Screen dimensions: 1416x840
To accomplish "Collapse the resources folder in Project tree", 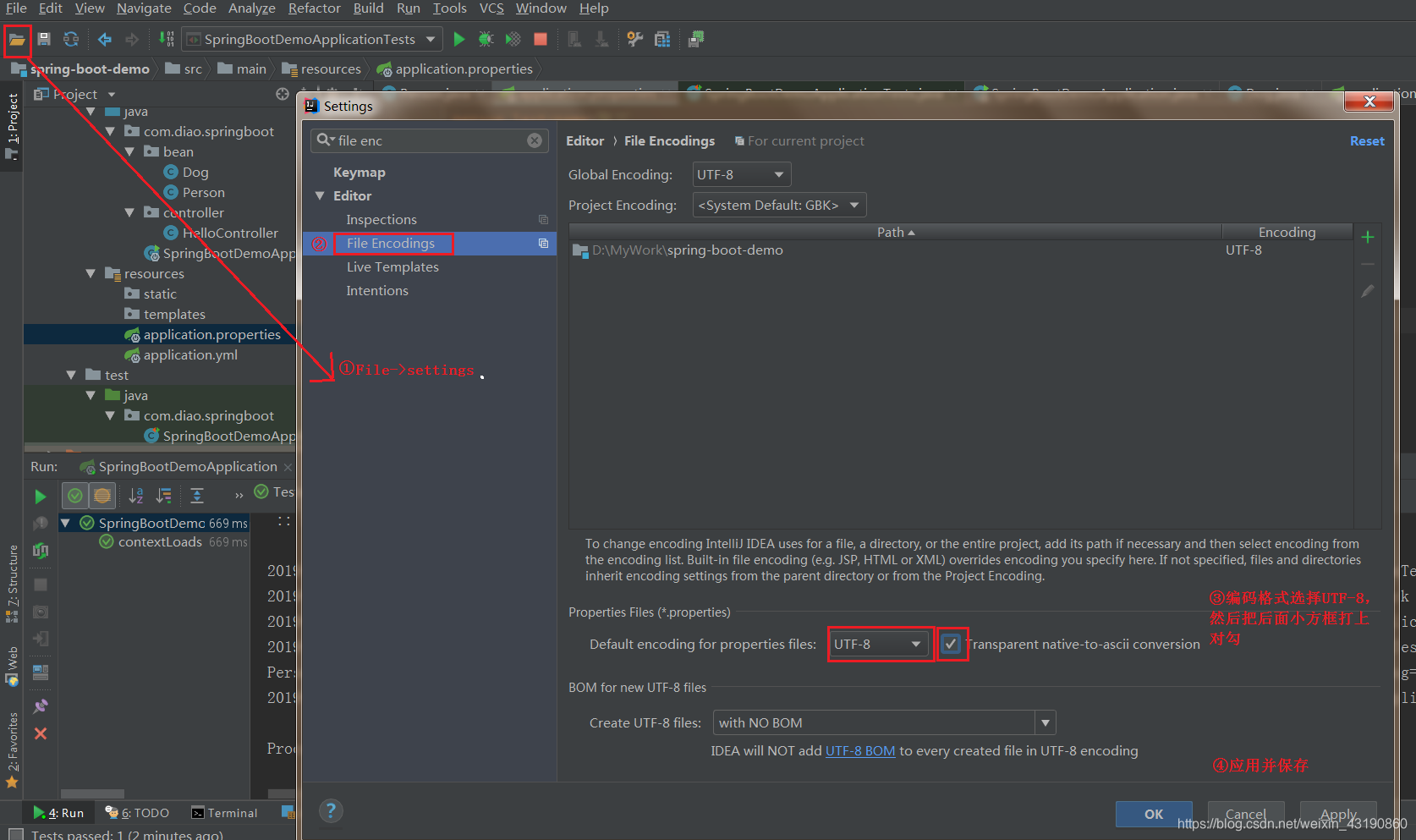I will tap(91, 273).
